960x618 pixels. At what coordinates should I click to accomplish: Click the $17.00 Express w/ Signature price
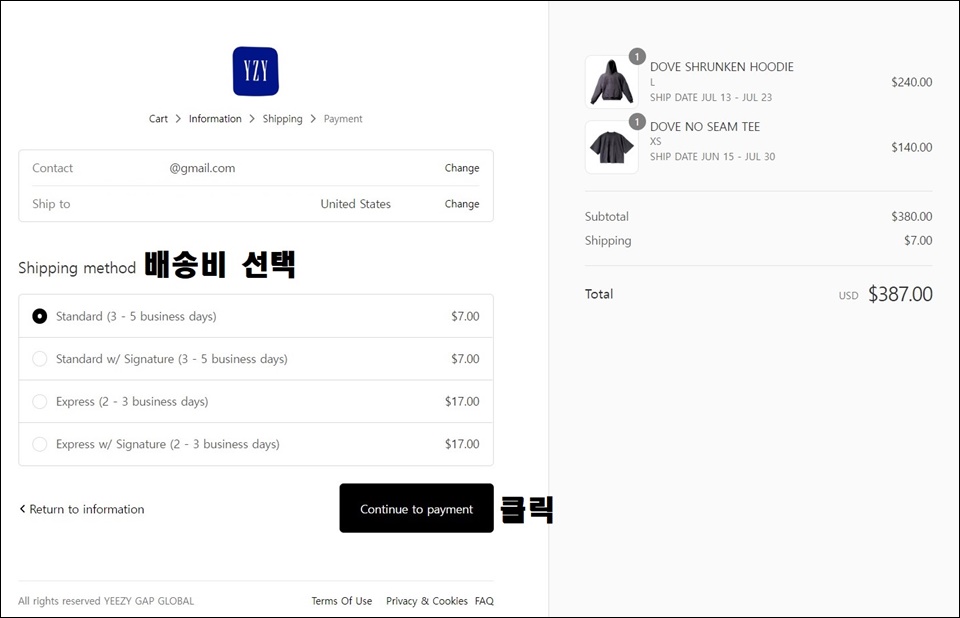tap(462, 444)
